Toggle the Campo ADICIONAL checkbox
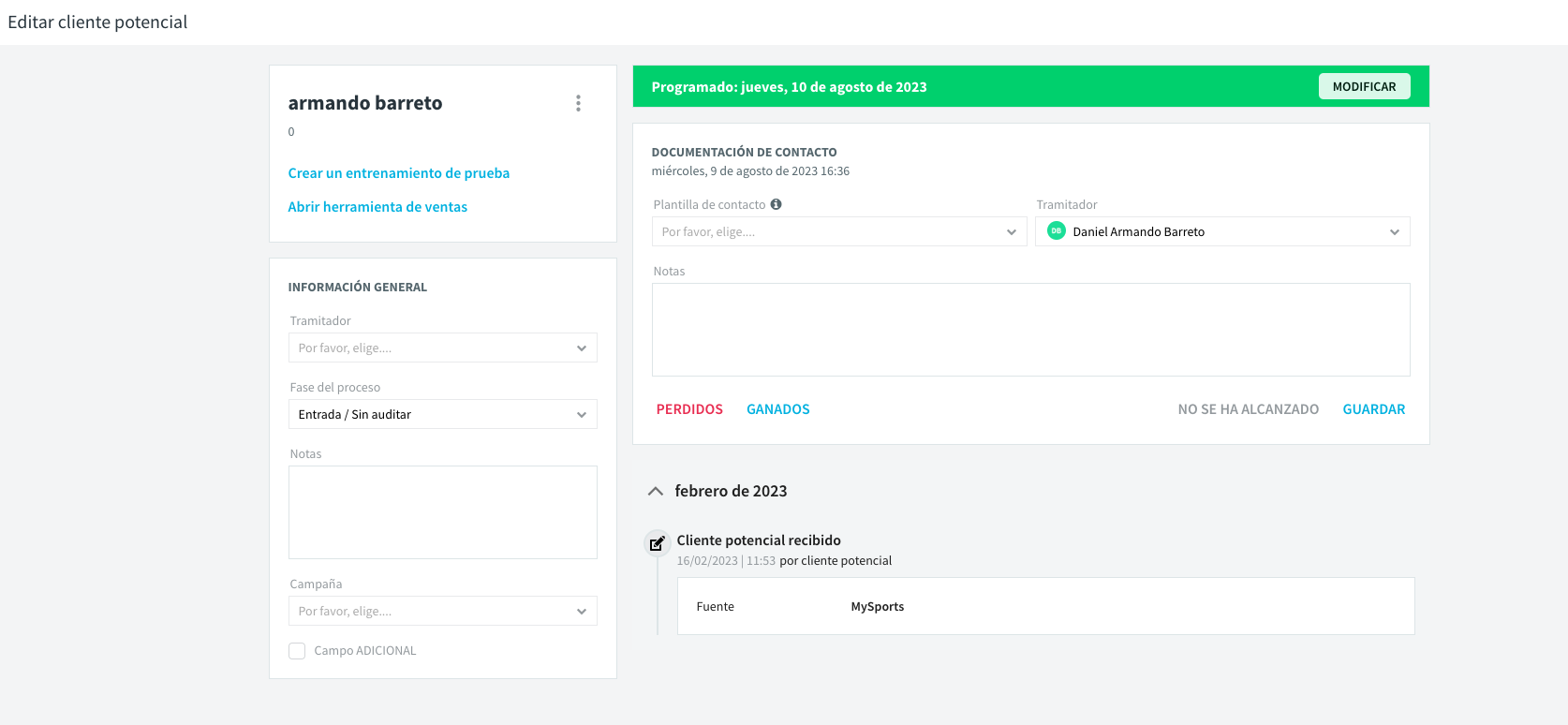The image size is (1568, 725). [297, 651]
